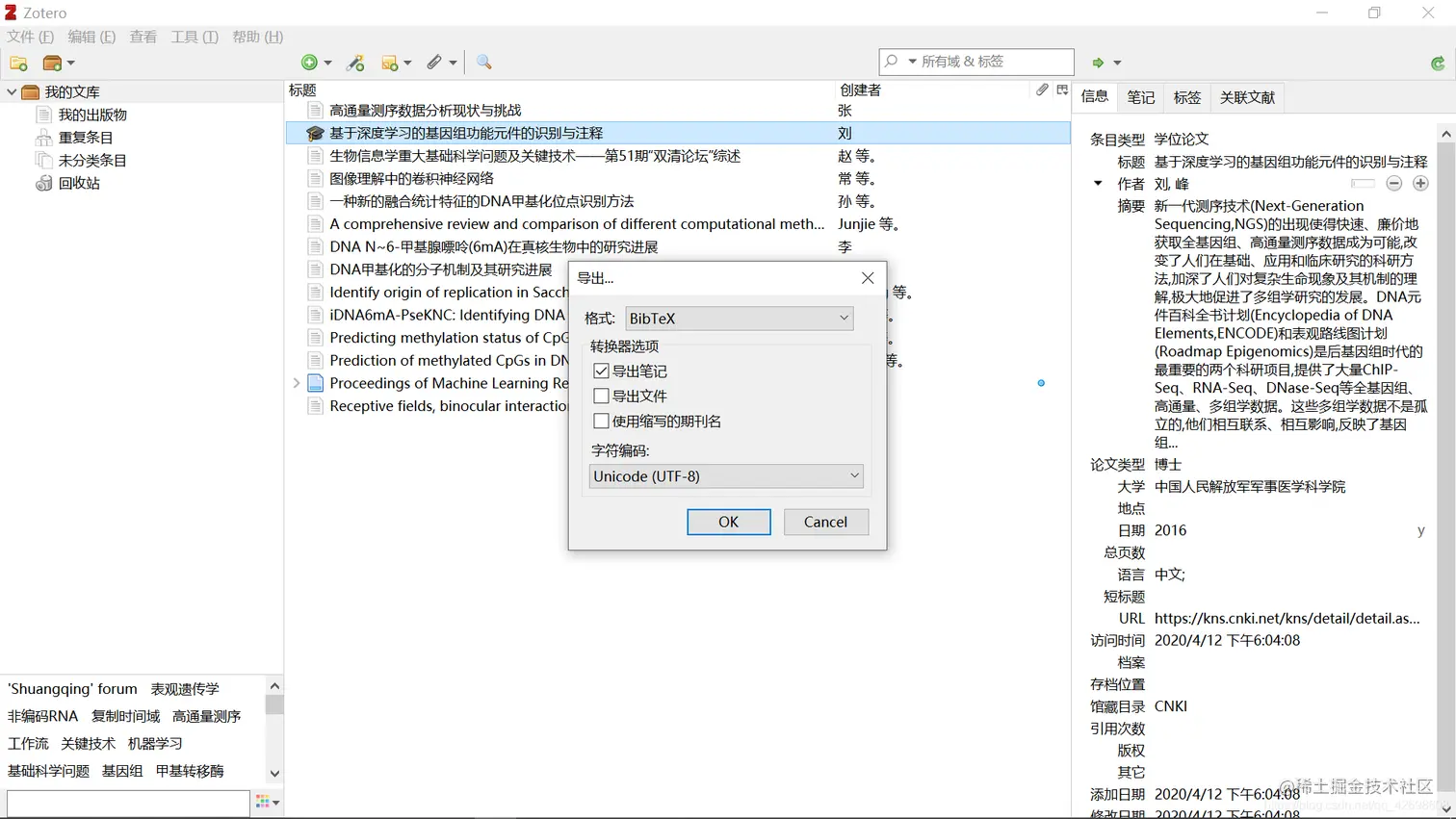
Task: Click the Cancel button in export dialog
Action: pos(826,522)
